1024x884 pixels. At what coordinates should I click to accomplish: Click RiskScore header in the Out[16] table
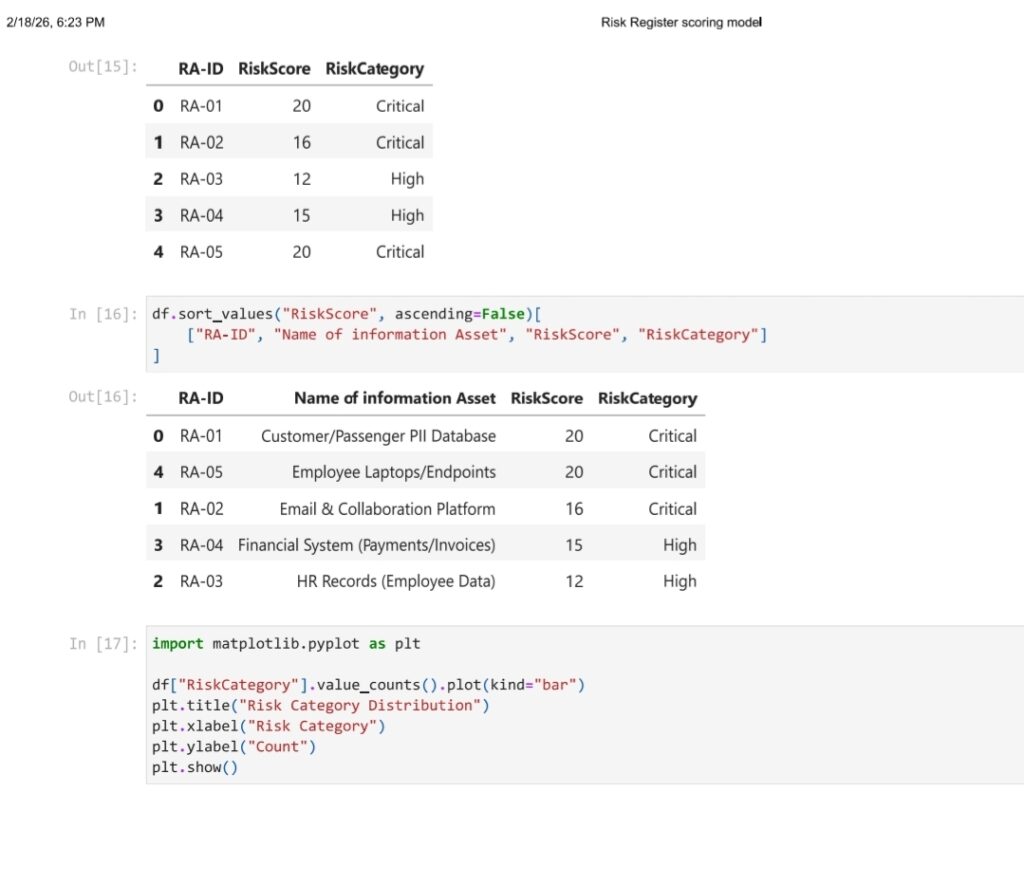546,398
